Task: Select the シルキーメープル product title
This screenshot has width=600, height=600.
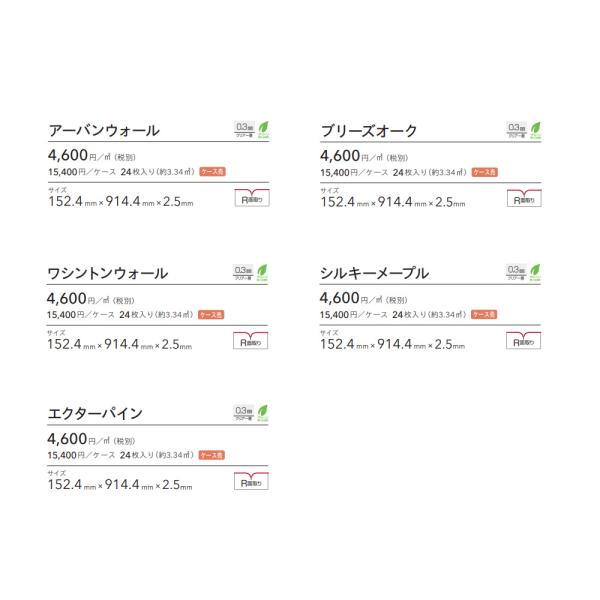Action: click(x=374, y=273)
